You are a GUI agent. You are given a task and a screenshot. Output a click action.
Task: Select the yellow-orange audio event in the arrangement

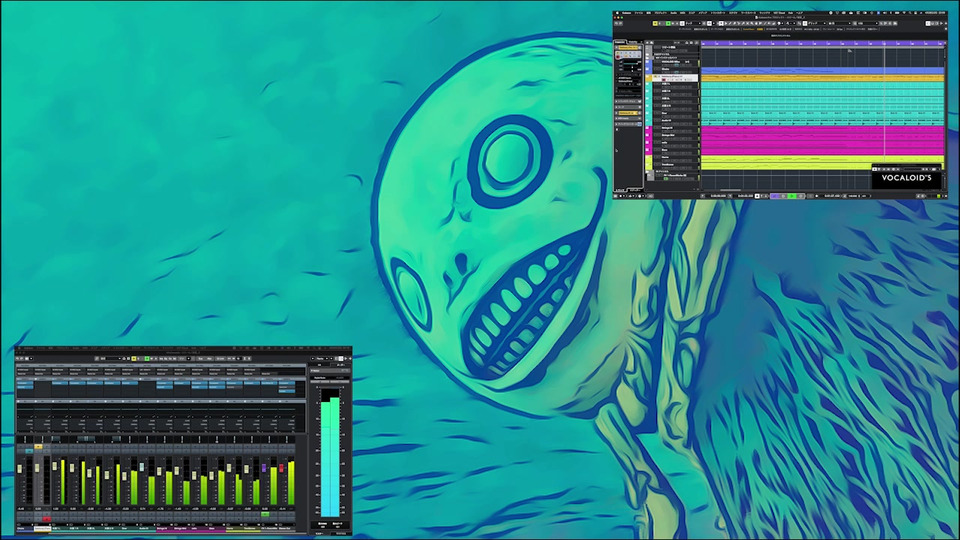[823, 78]
